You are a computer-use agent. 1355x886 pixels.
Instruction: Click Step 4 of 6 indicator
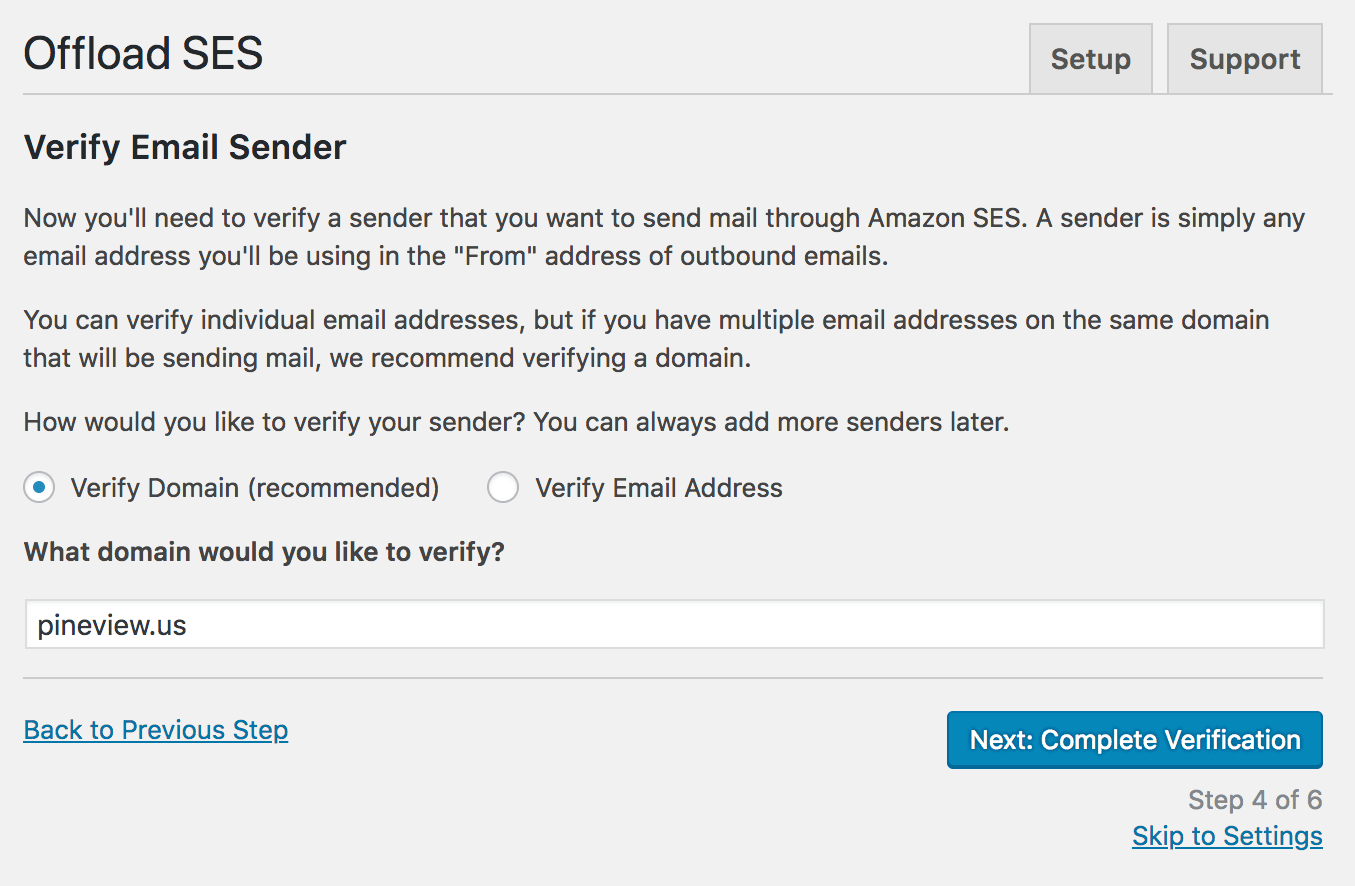pyautogui.click(x=1255, y=800)
